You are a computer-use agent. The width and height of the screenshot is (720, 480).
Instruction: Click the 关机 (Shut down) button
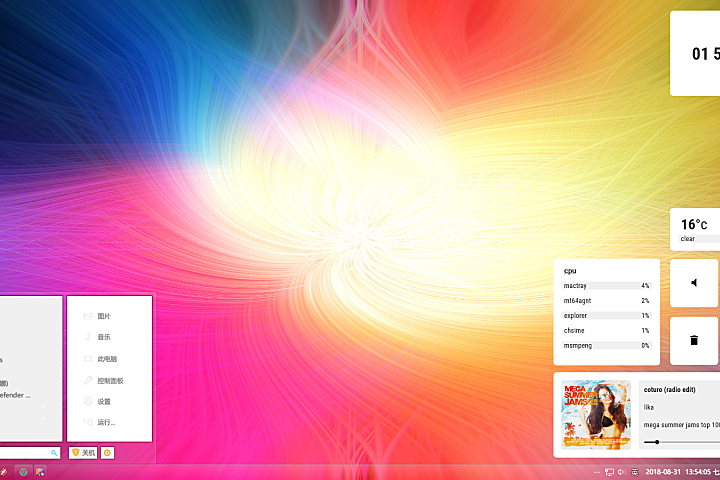83,453
